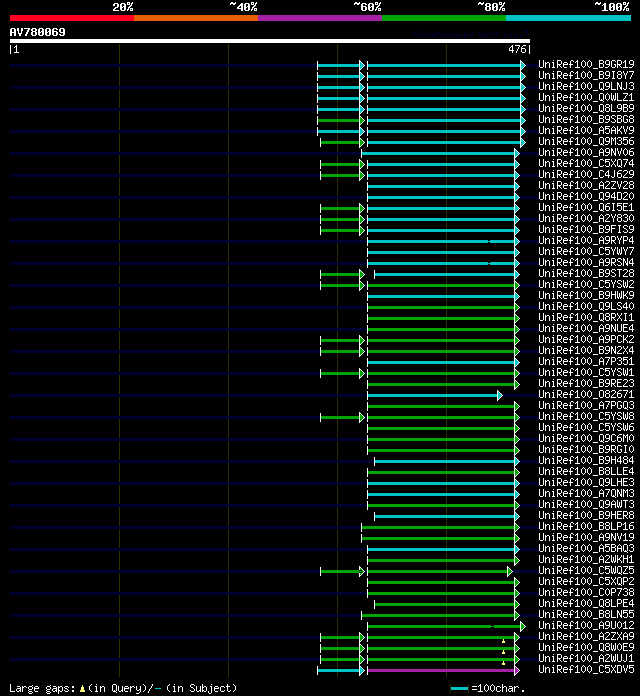Viewport: 640px width, 696px height.
Task: Select hit UniRef100_C5XQ74
Action: tap(586, 164)
